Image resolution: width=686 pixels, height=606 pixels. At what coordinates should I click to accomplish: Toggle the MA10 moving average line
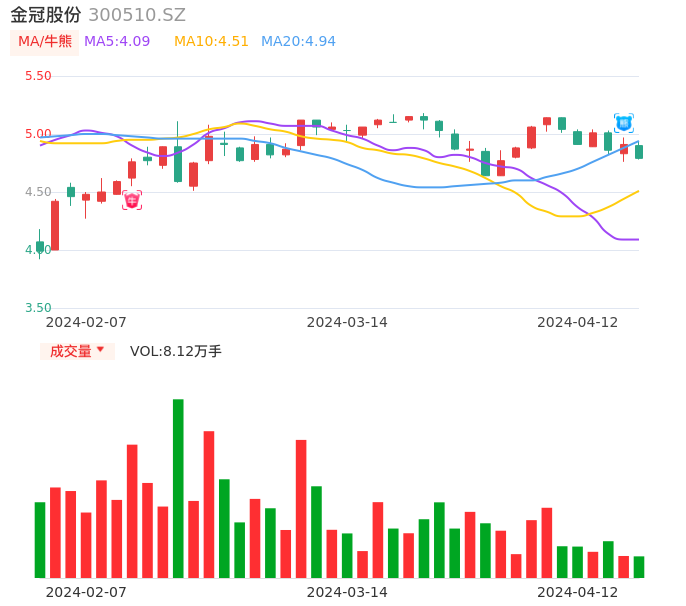211,42
